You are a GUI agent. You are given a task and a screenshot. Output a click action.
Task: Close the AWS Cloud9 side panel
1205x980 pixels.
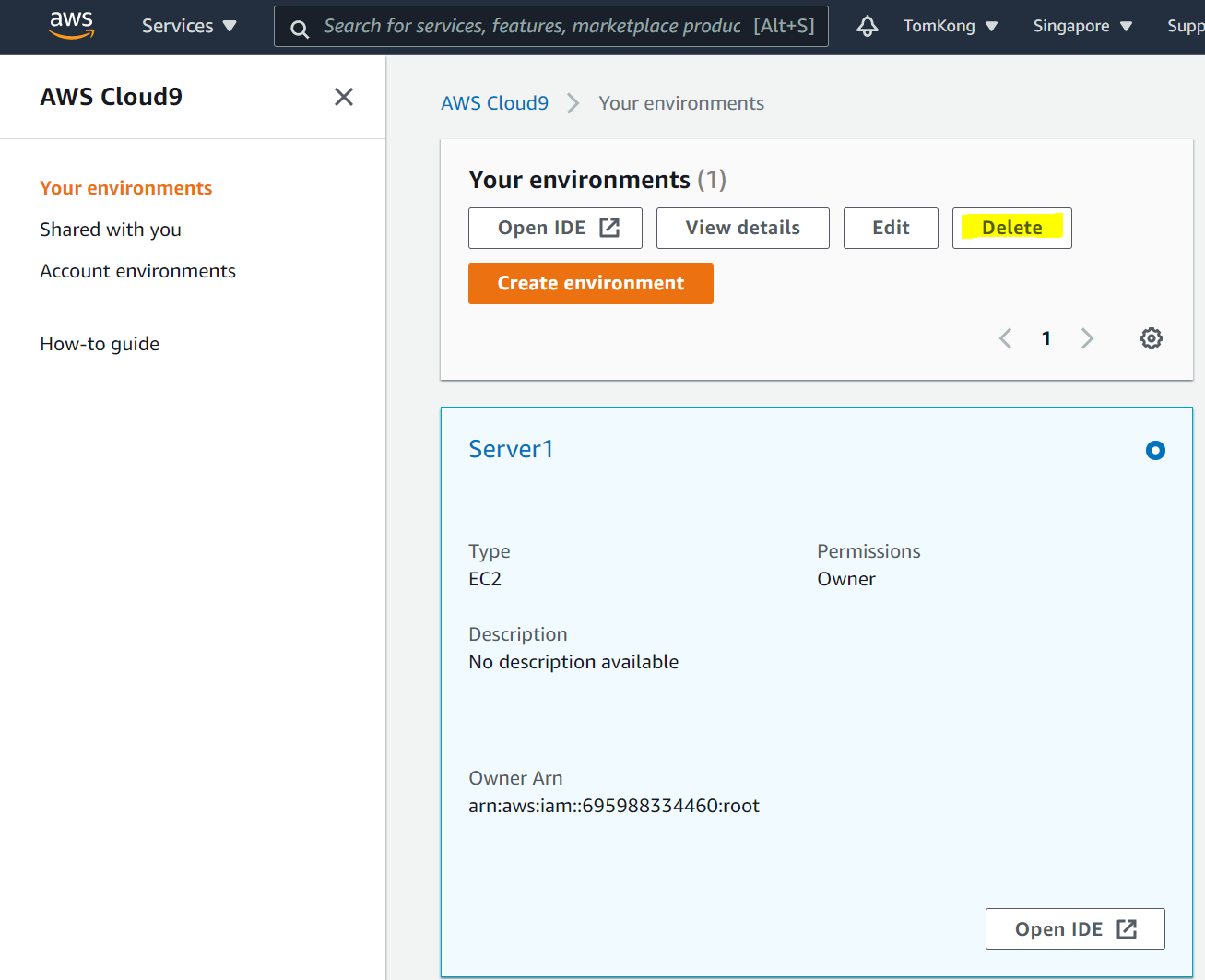coord(344,97)
